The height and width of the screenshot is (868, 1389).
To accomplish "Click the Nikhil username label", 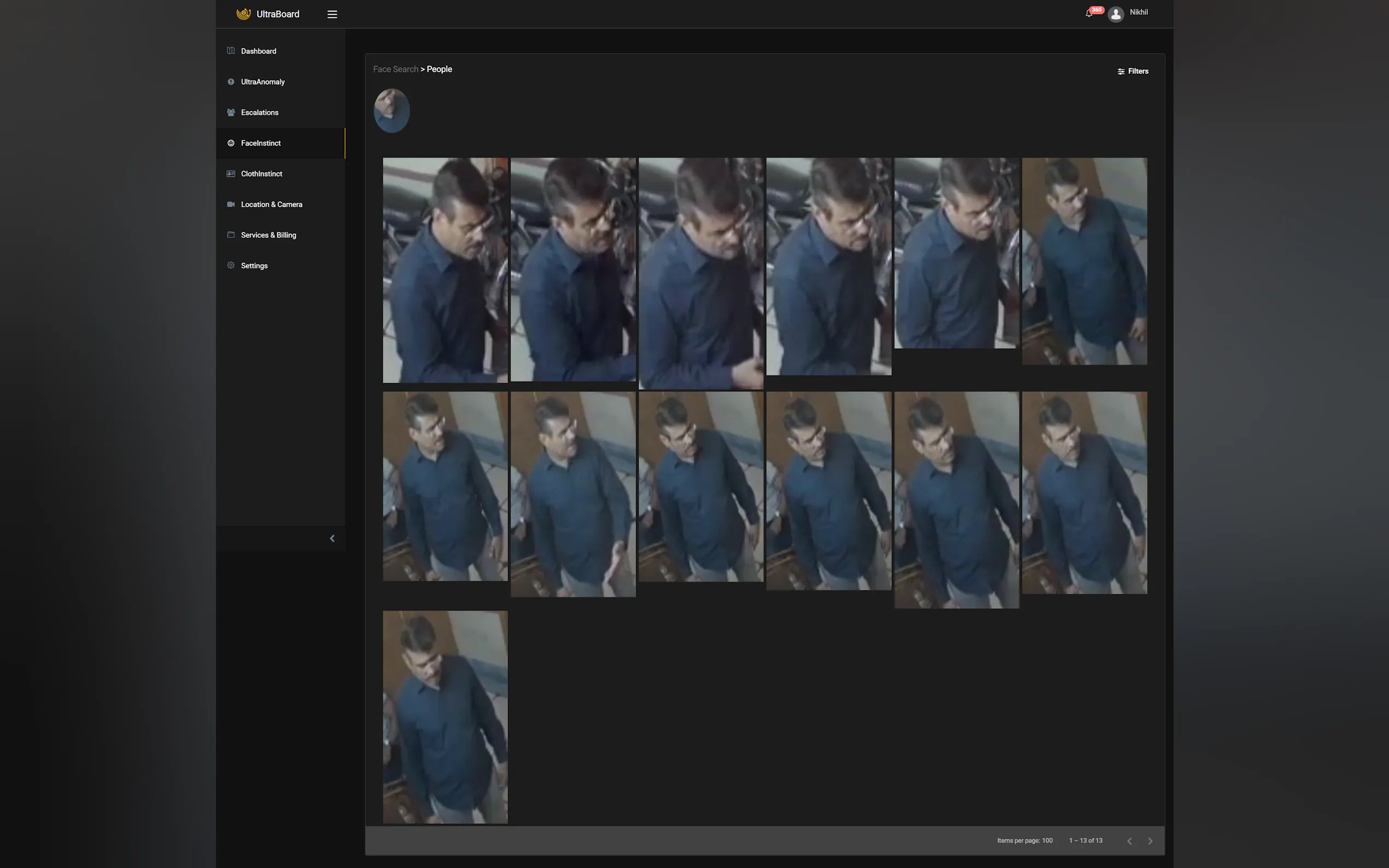I will (x=1139, y=12).
